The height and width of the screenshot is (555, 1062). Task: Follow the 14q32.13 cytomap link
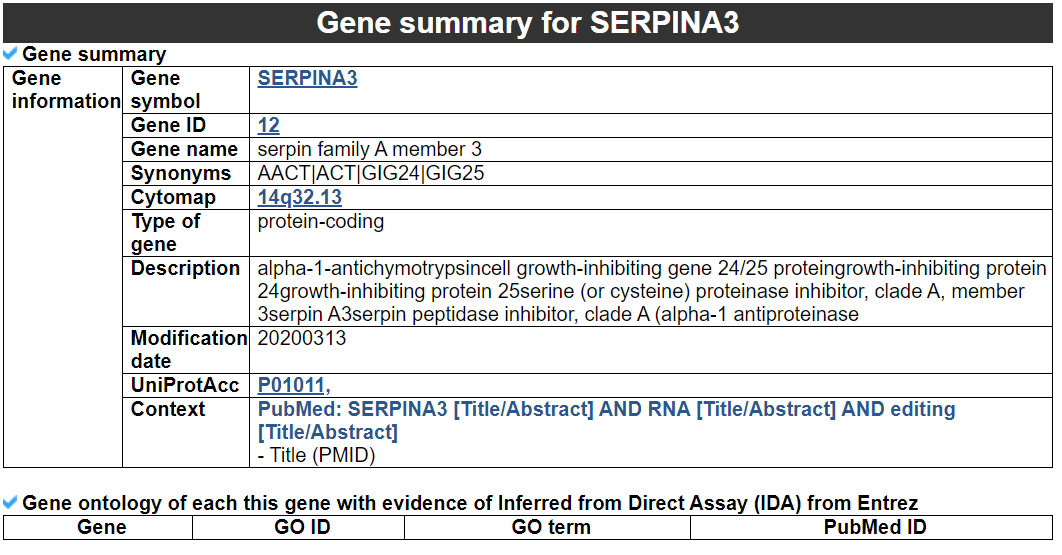pyautogui.click(x=299, y=197)
